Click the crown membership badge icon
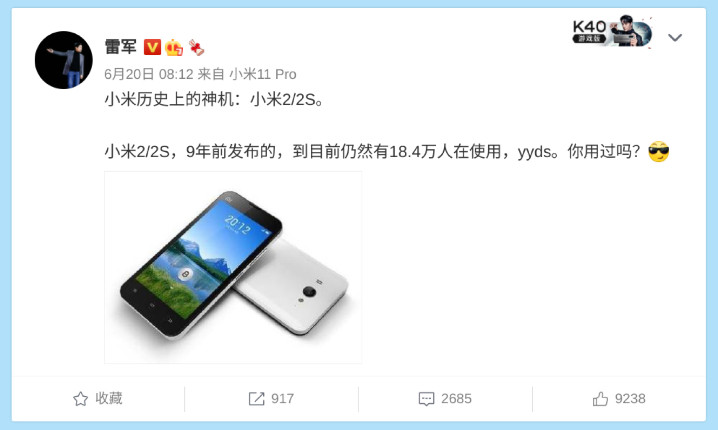The width and height of the screenshot is (718, 430). pyautogui.click(x=174, y=47)
